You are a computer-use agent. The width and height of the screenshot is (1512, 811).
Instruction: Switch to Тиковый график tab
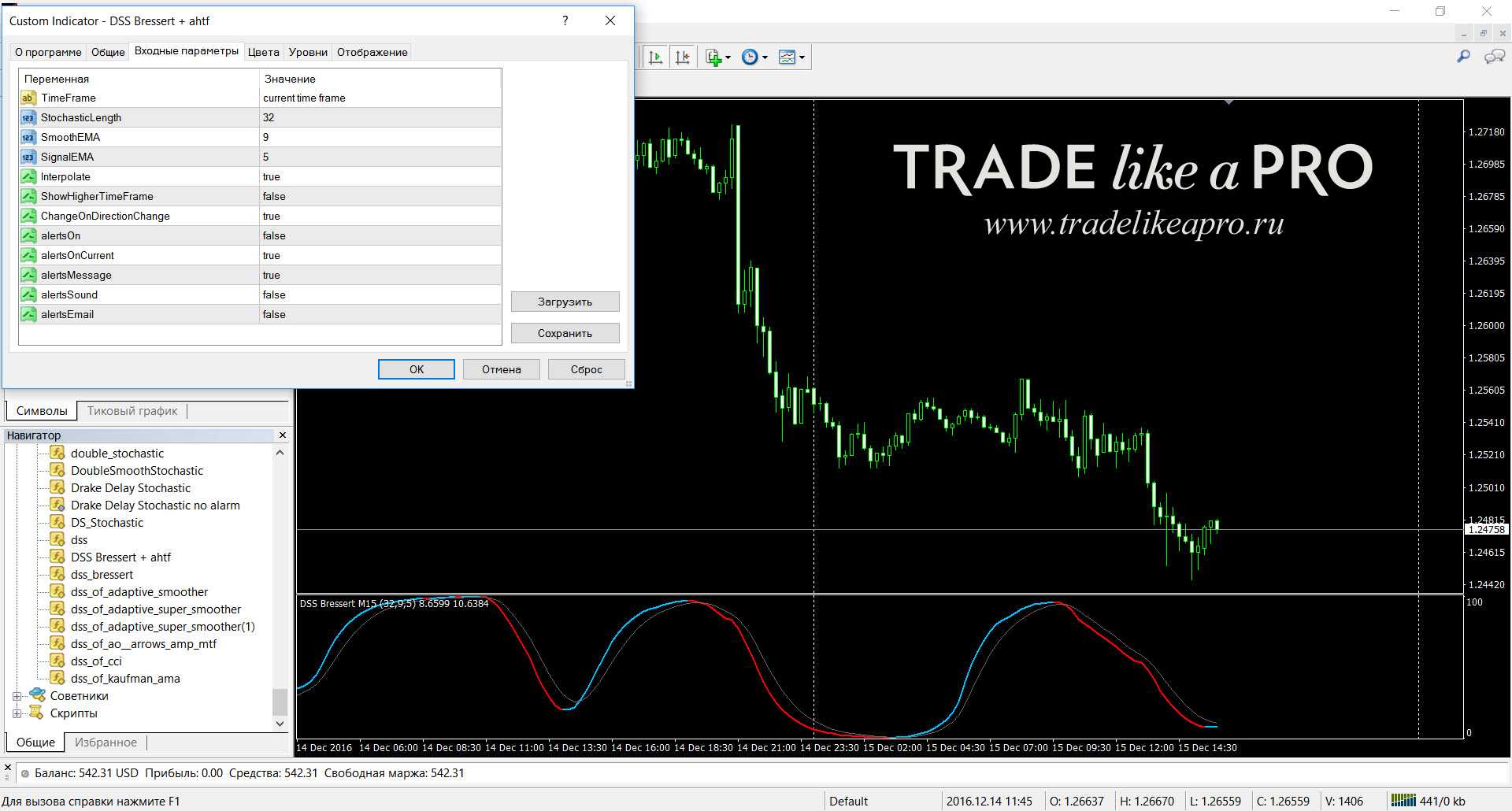[132, 410]
